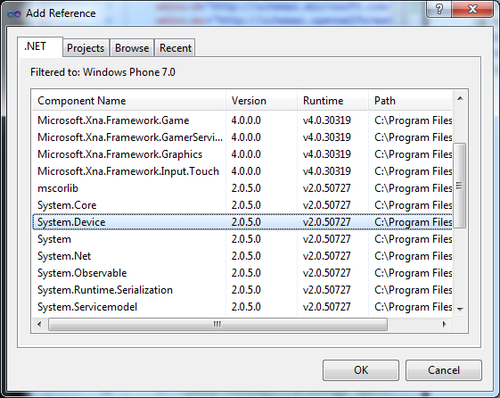Screen dimensions: 500x398
Task: Click version 2.0.5.0 in mscorlib row
Action: 246,188
